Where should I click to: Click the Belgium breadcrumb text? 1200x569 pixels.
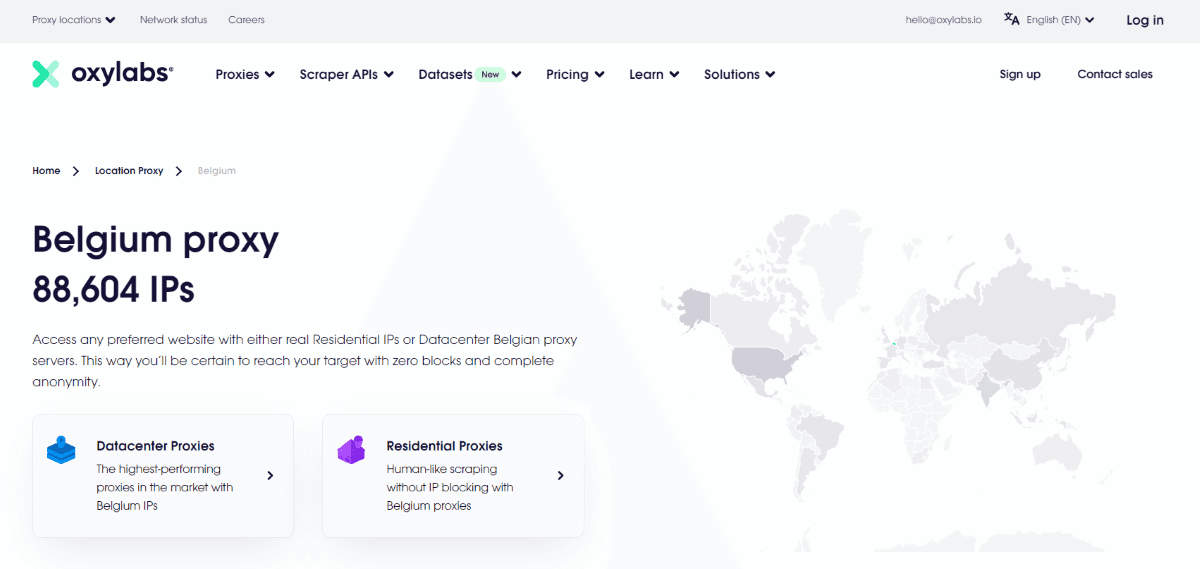click(217, 171)
